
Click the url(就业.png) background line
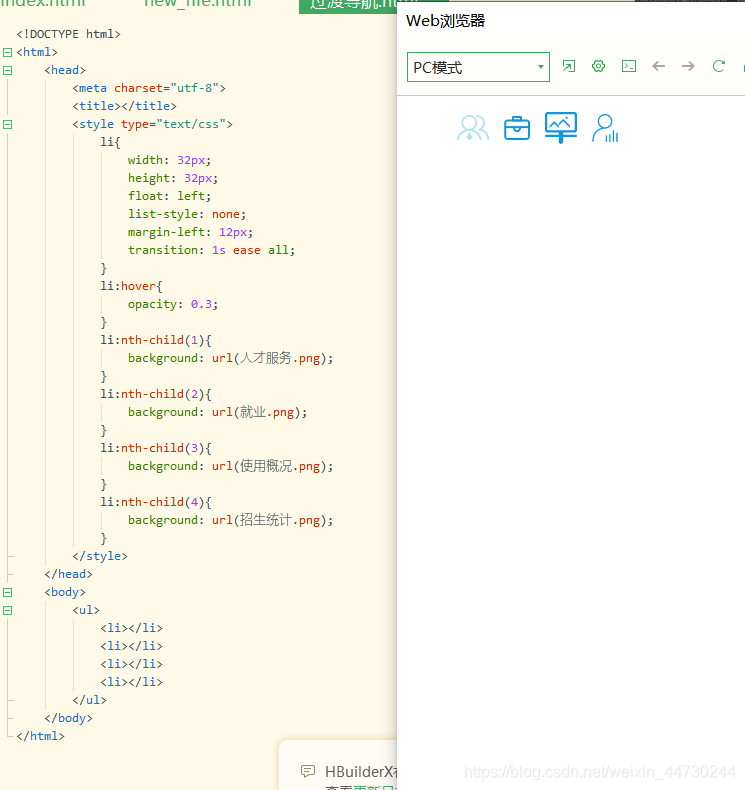(217, 412)
